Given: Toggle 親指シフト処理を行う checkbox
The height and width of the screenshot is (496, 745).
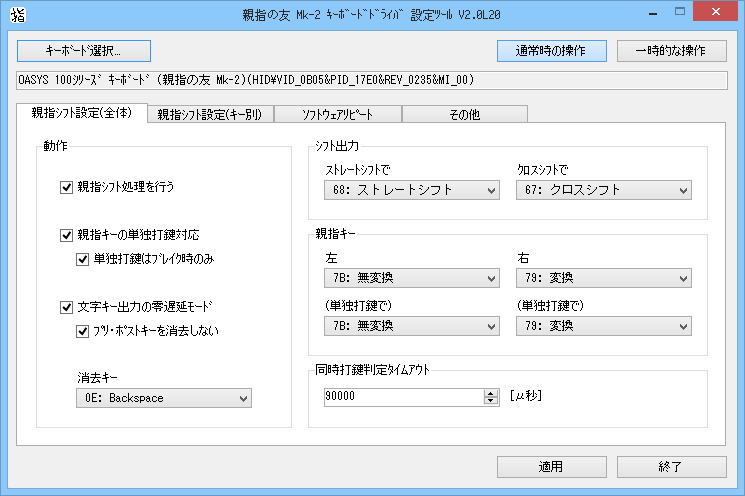Looking at the screenshot, I should [67, 187].
